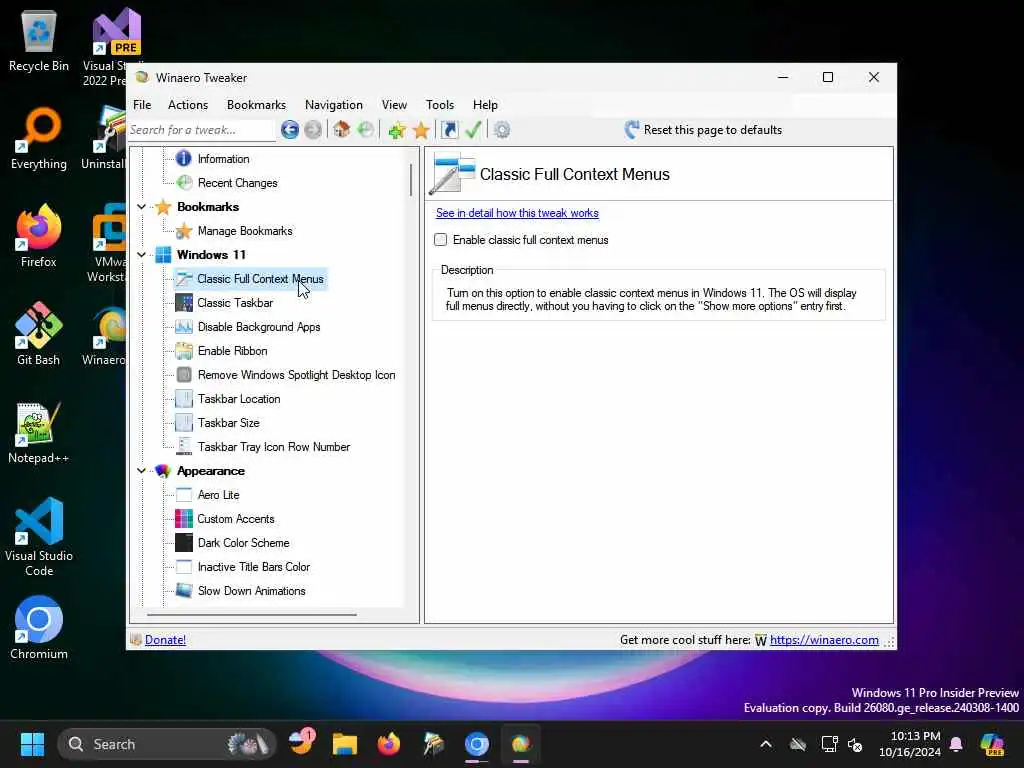Screen dimensions: 1024x768
Task: Open Everything desktop shortcut
Action: 39,139
